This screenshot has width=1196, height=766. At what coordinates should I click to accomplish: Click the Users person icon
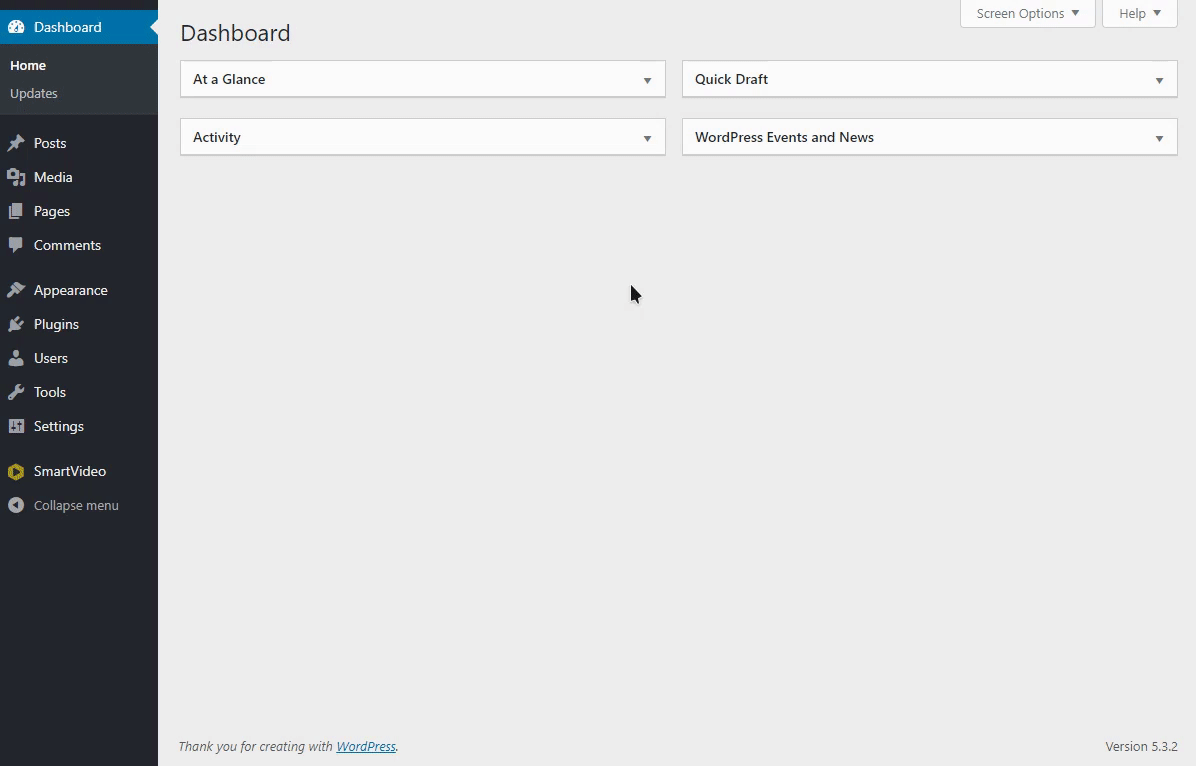[16, 358]
